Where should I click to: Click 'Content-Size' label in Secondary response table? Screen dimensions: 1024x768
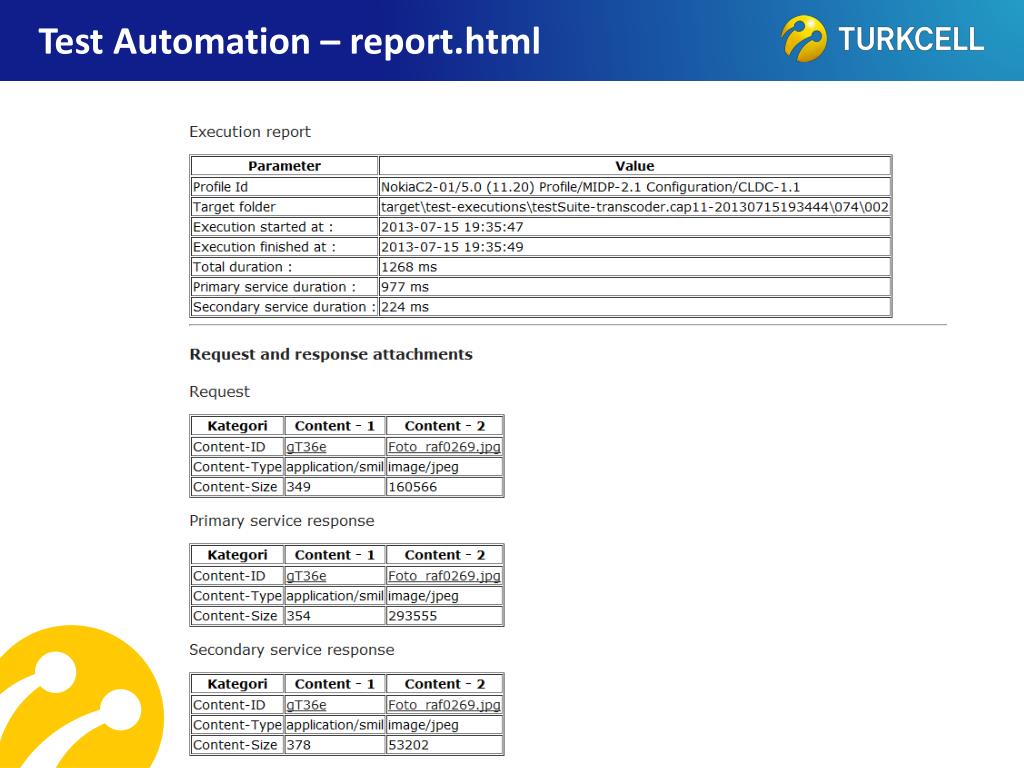click(238, 745)
